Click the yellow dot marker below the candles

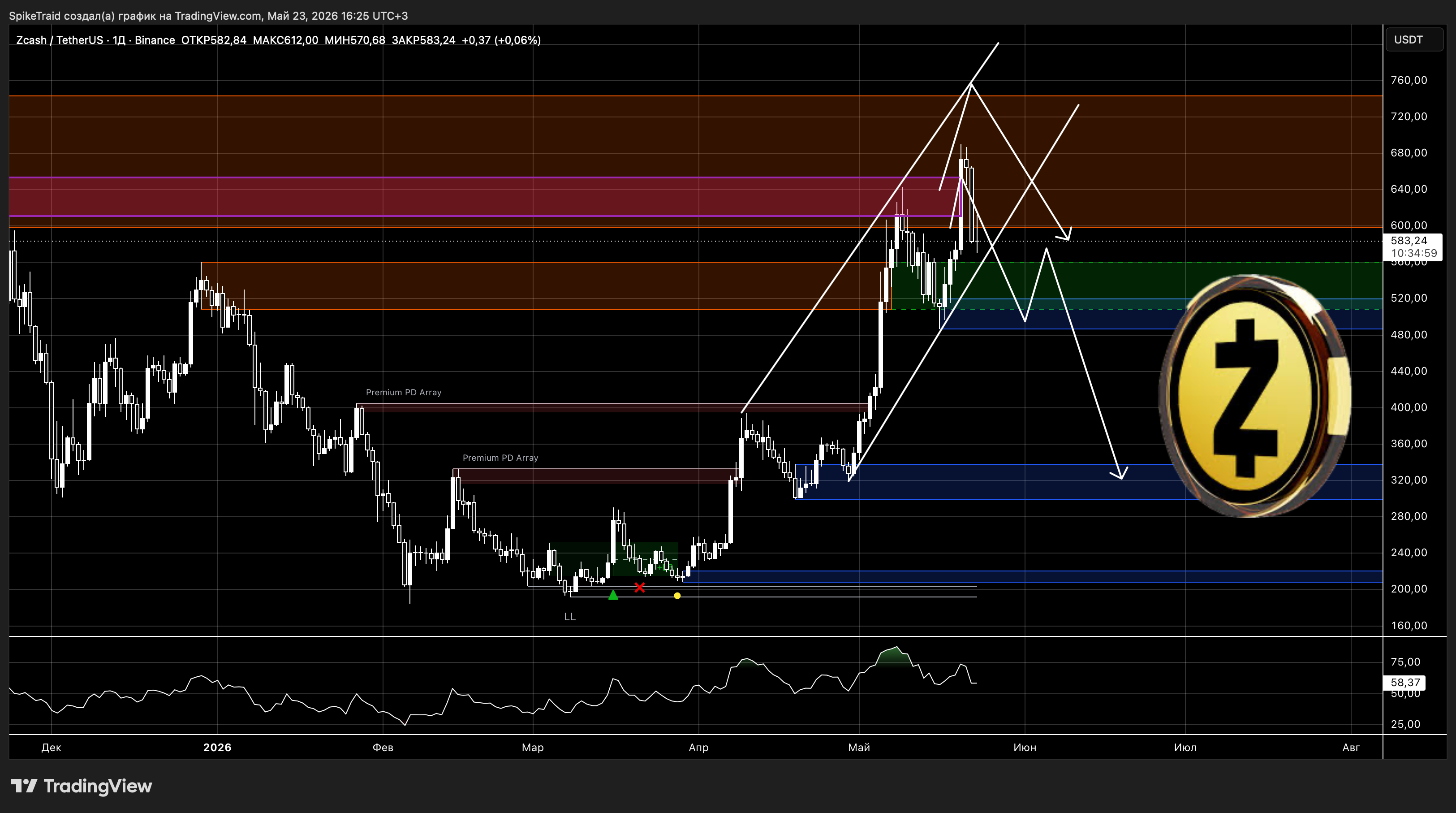click(x=677, y=595)
